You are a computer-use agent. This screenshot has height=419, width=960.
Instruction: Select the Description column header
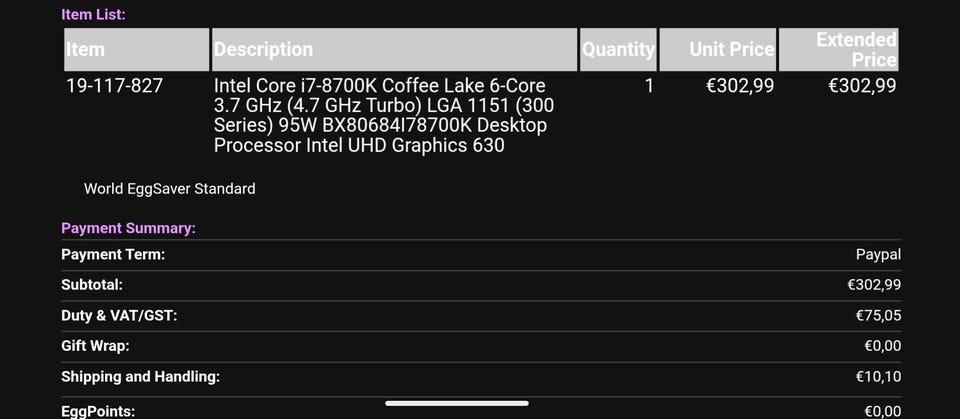tap(264, 49)
